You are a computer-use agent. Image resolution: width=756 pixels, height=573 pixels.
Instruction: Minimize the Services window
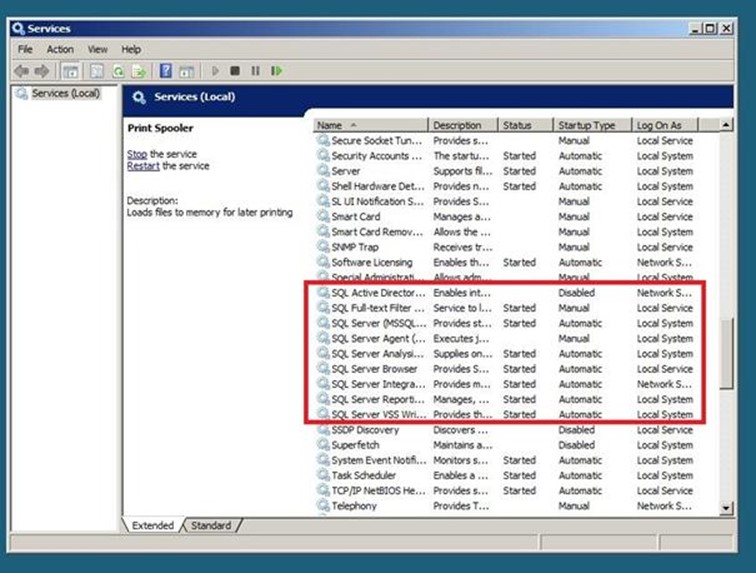tap(695, 29)
